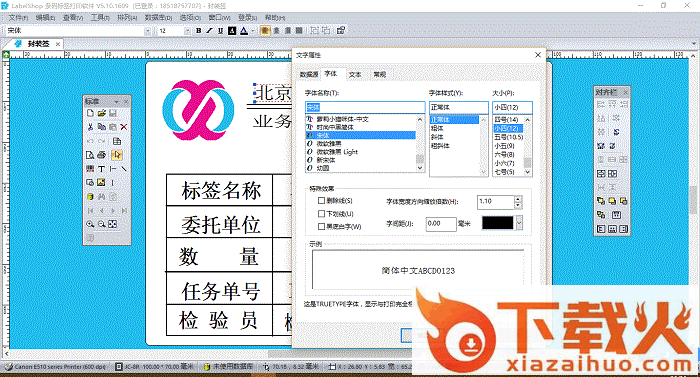
Task: Toggle Bold in the format toolbar
Action: (x=199, y=30)
